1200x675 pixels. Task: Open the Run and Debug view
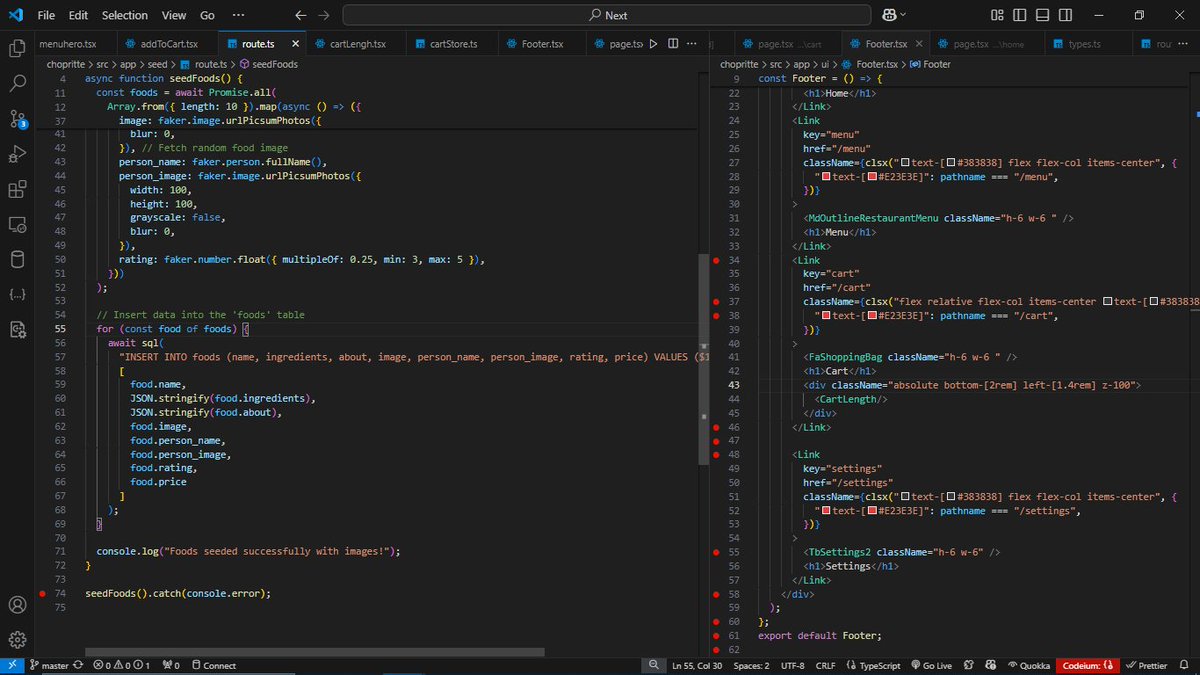(x=17, y=154)
